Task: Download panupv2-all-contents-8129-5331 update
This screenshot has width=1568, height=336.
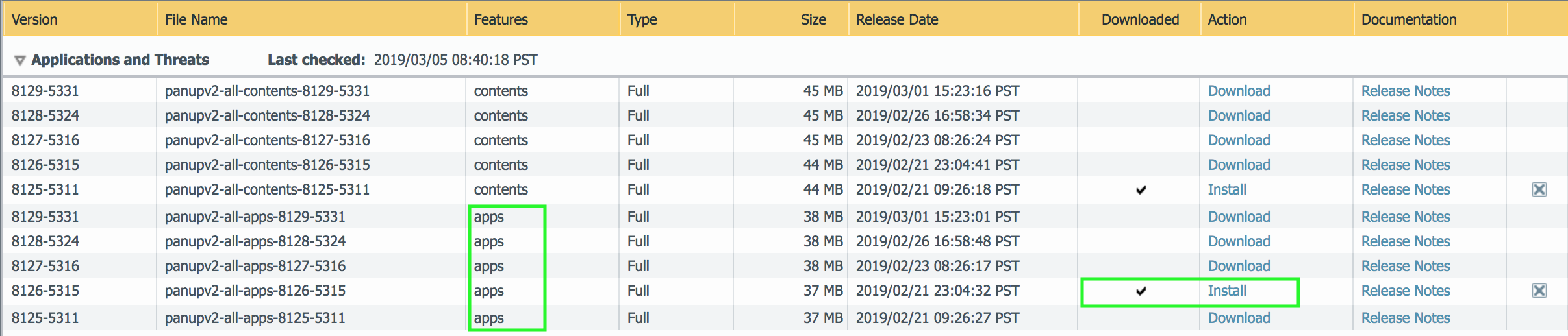Action: [1238, 91]
